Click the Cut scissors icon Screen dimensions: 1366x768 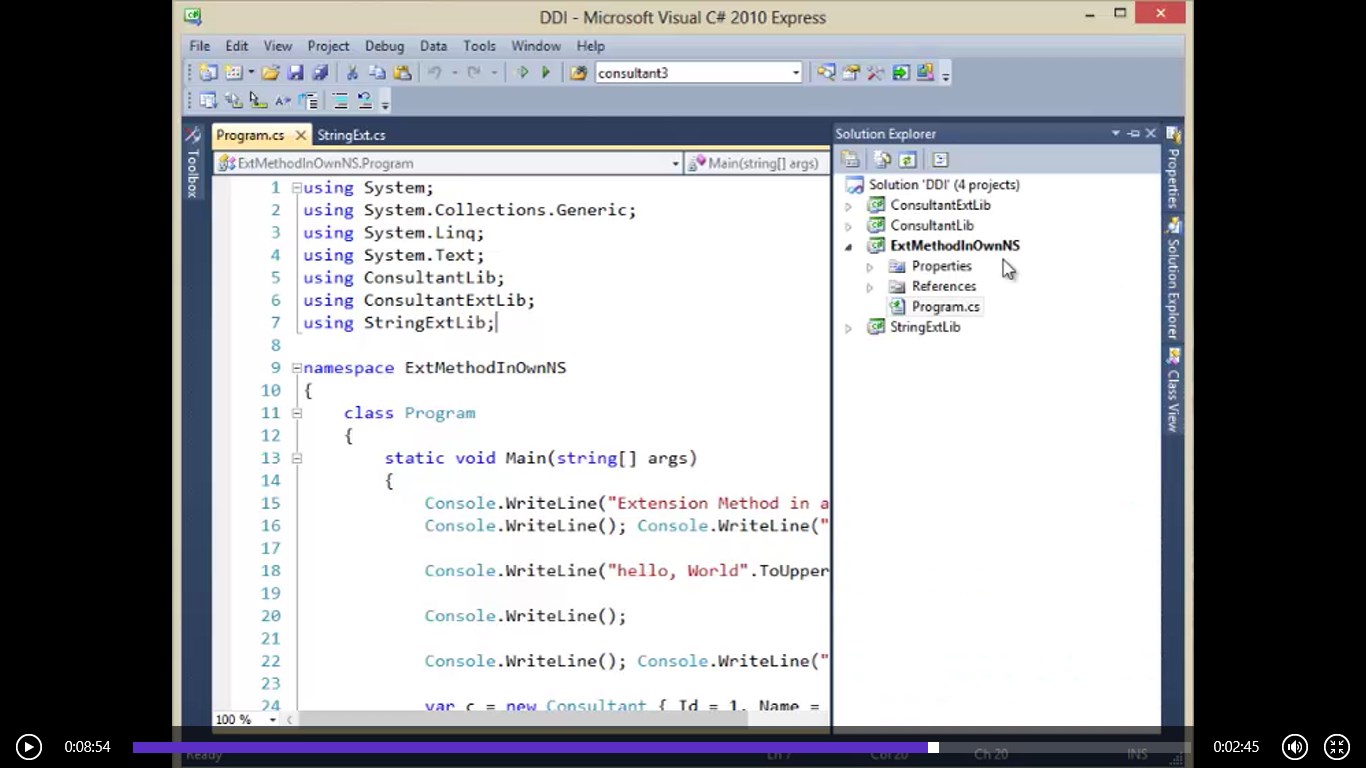[352, 73]
